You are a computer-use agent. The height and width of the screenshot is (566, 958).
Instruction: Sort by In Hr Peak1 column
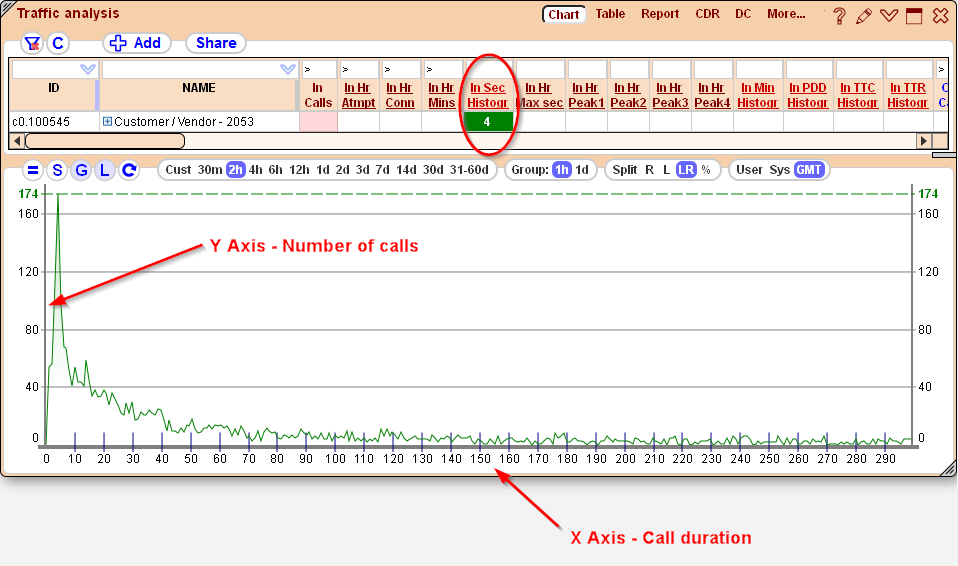tap(586, 95)
